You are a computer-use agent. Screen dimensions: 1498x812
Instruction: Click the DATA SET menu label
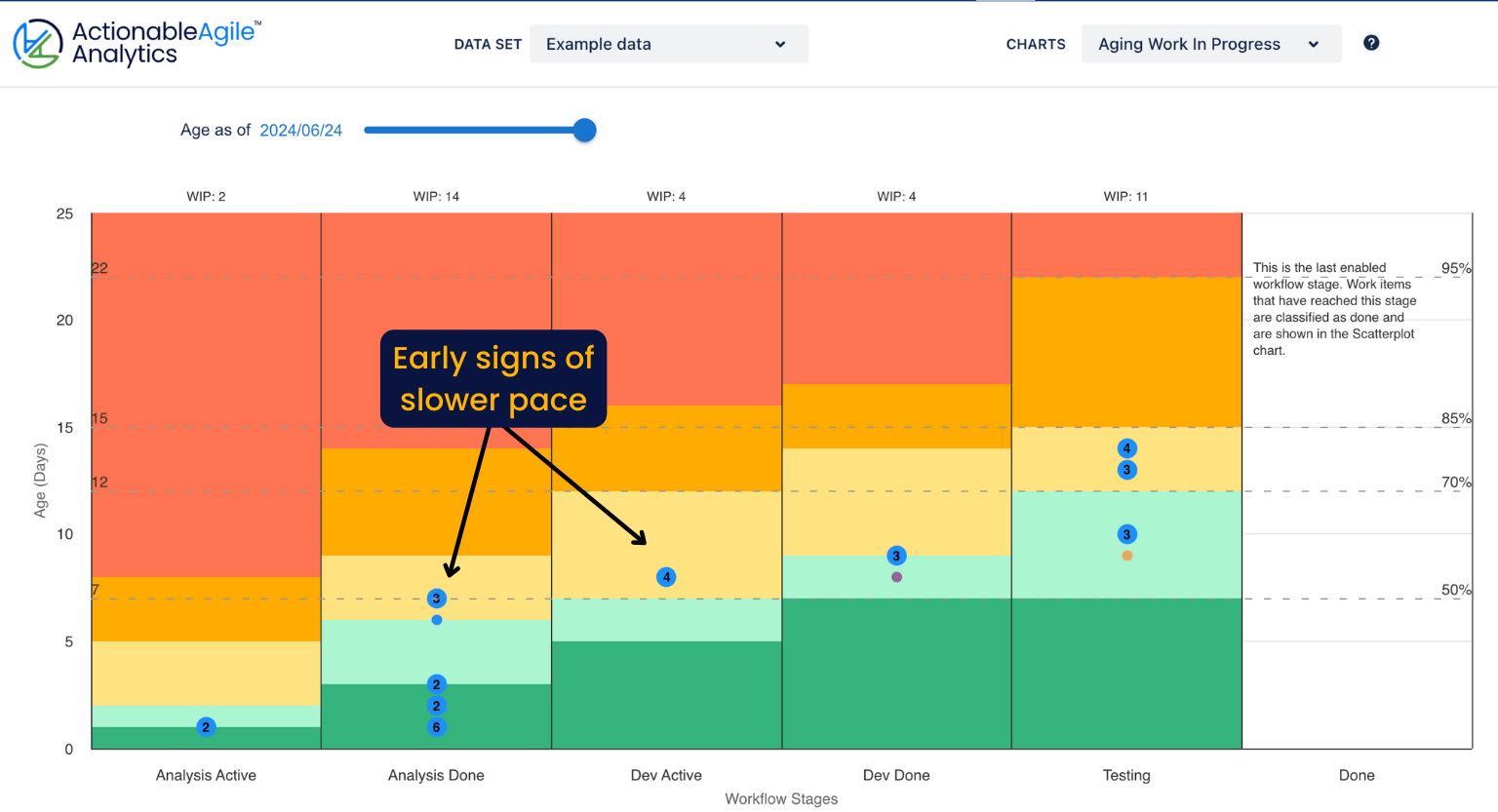tap(488, 44)
